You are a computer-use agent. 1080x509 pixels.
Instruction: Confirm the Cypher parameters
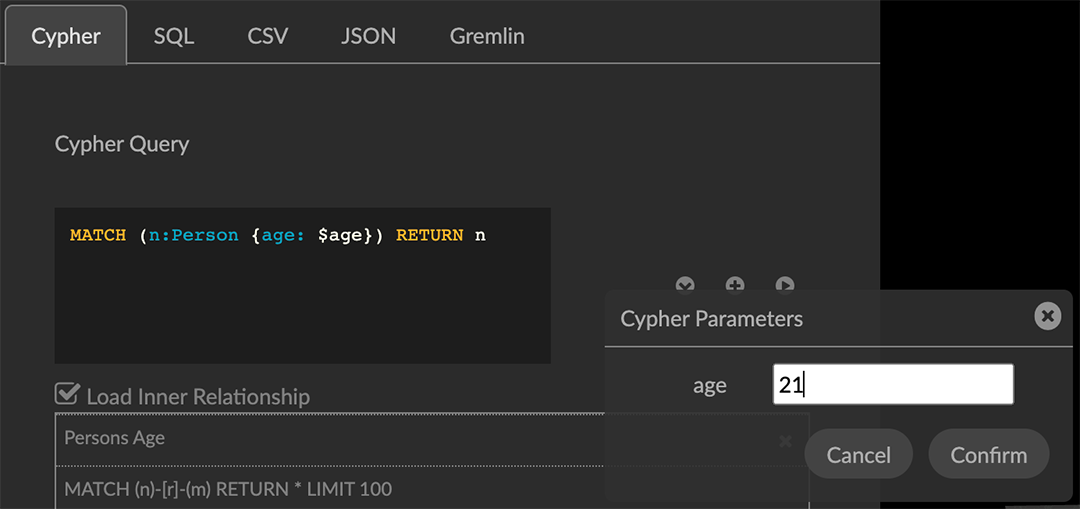click(988, 455)
